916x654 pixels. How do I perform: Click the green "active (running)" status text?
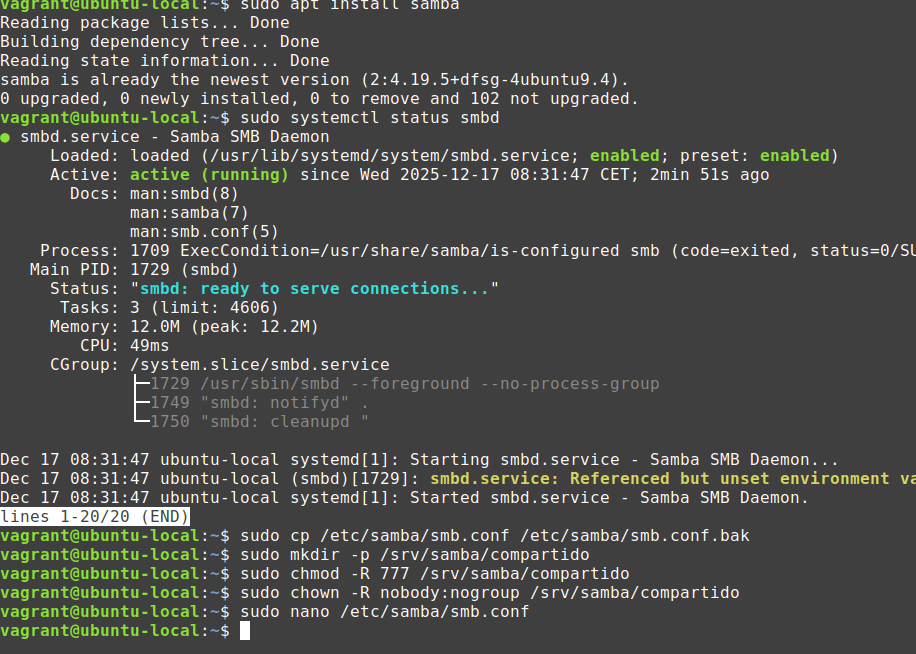[x=210, y=175]
